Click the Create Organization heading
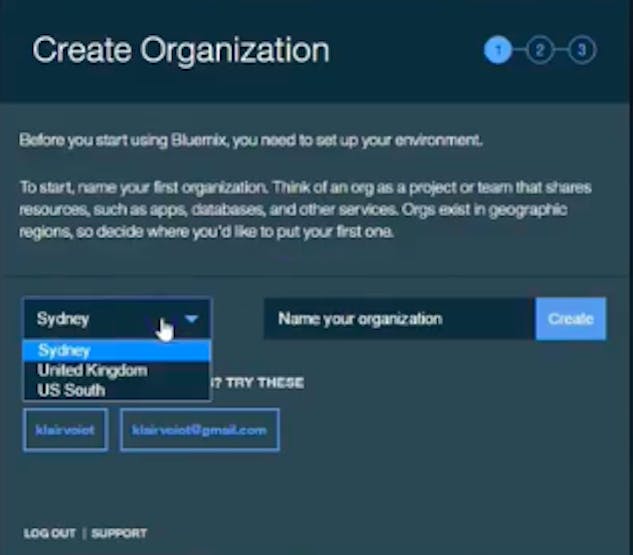Screen dimensions: 633x555 (x=181, y=50)
